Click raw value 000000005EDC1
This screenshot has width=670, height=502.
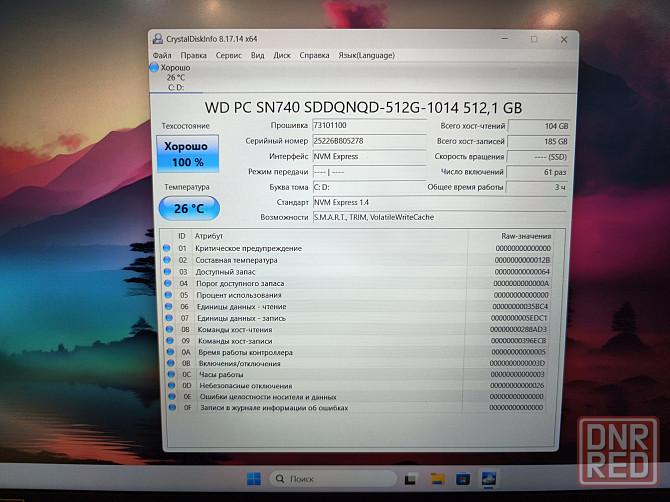coord(519,318)
